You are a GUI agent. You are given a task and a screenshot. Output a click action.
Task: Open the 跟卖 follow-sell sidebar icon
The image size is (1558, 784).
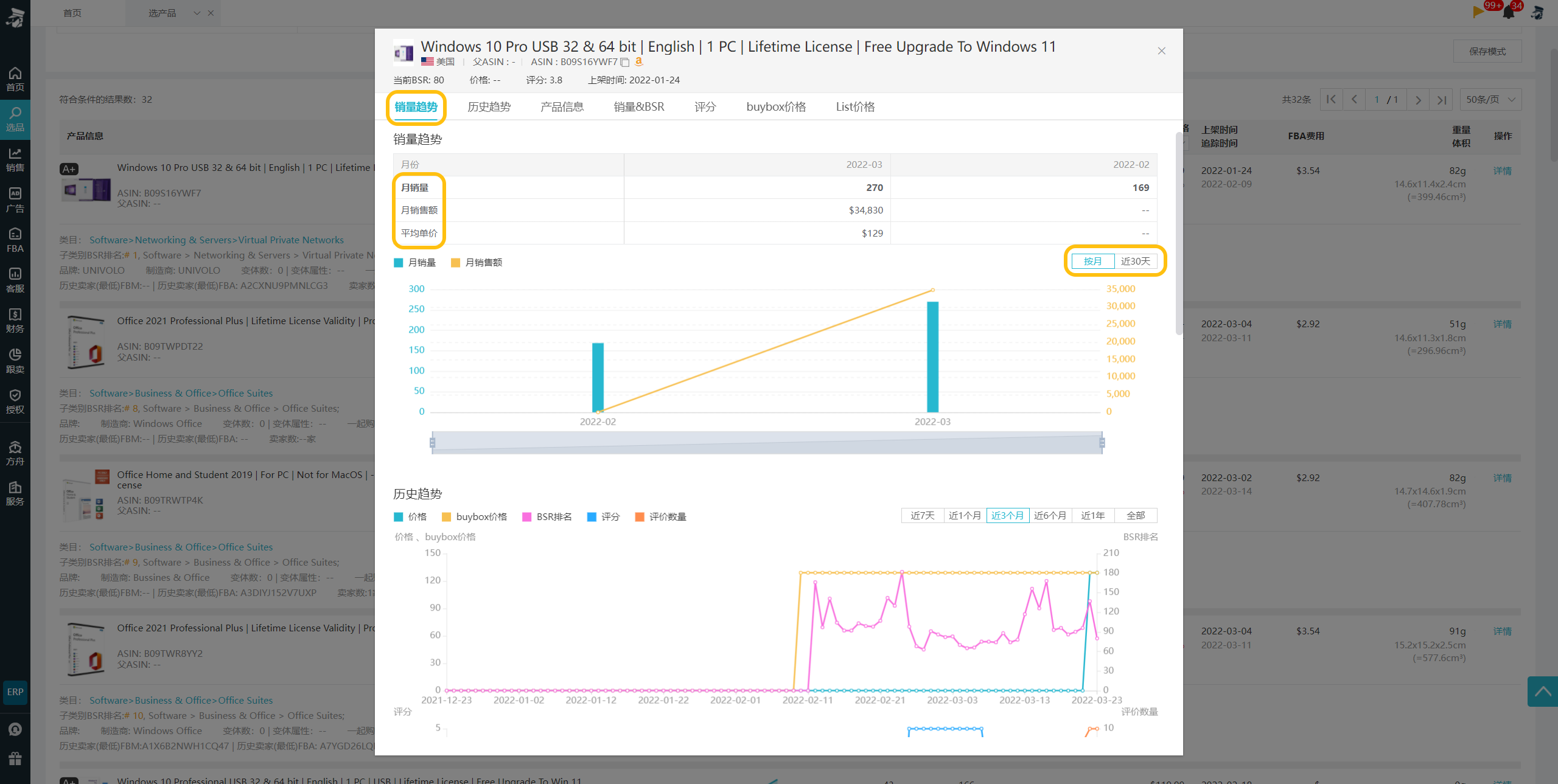coord(15,361)
